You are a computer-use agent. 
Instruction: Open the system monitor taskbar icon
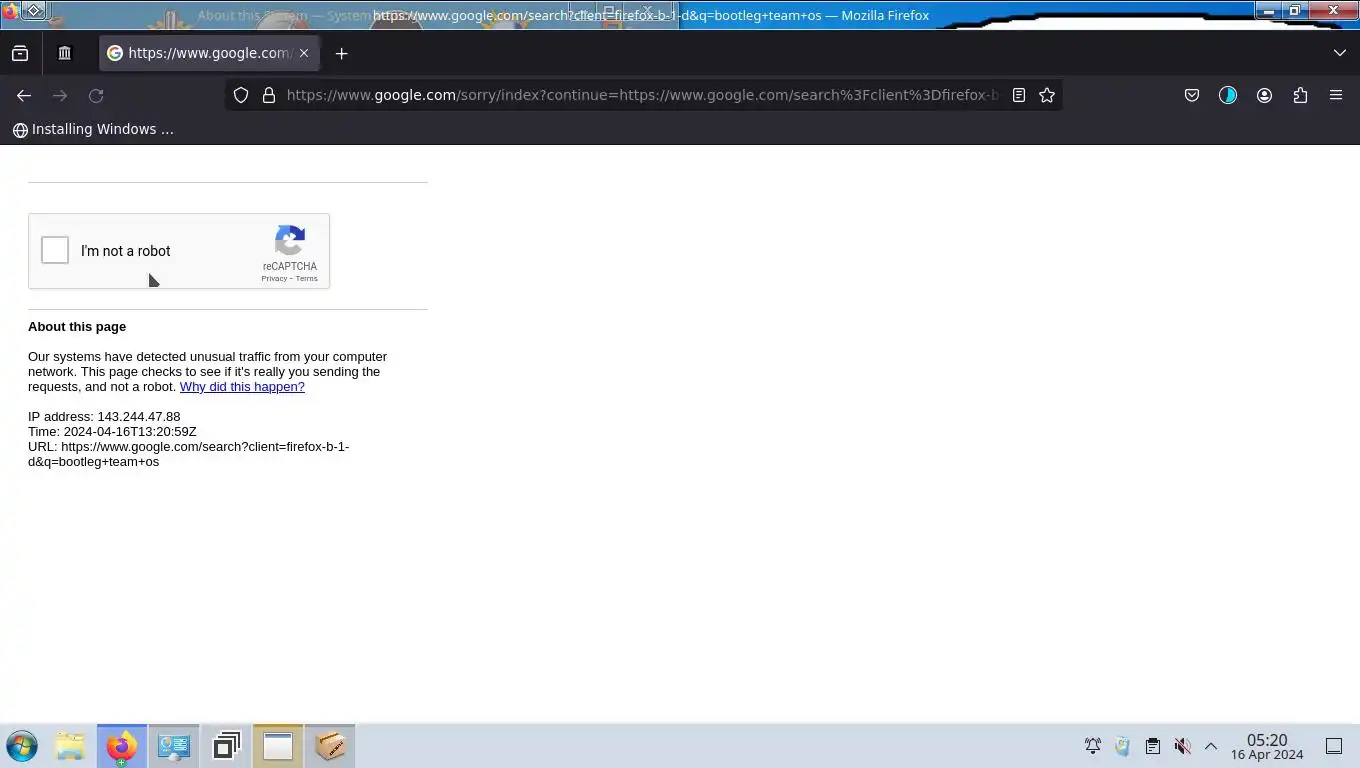point(174,746)
